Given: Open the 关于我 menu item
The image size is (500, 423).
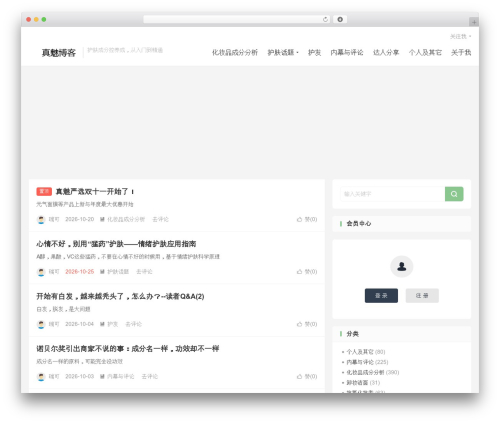Looking at the screenshot, I should point(461,52).
